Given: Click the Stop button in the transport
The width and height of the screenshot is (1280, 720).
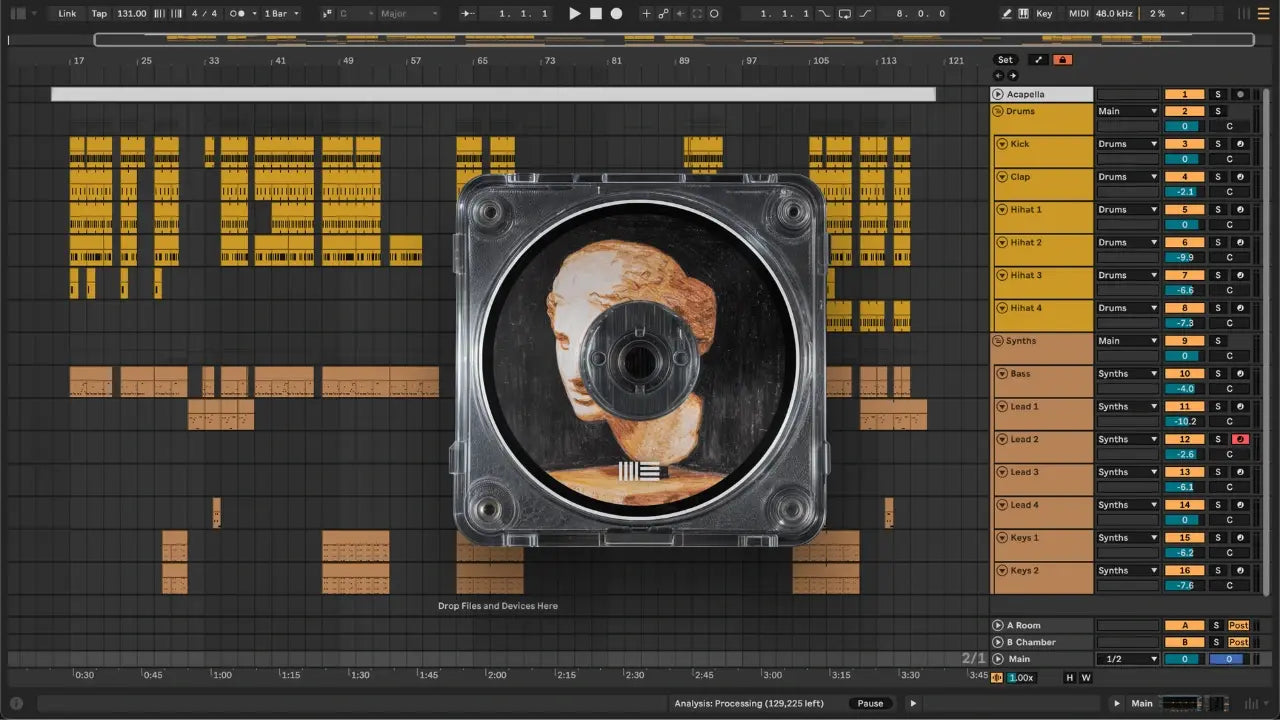Looking at the screenshot, I should 595,14.
